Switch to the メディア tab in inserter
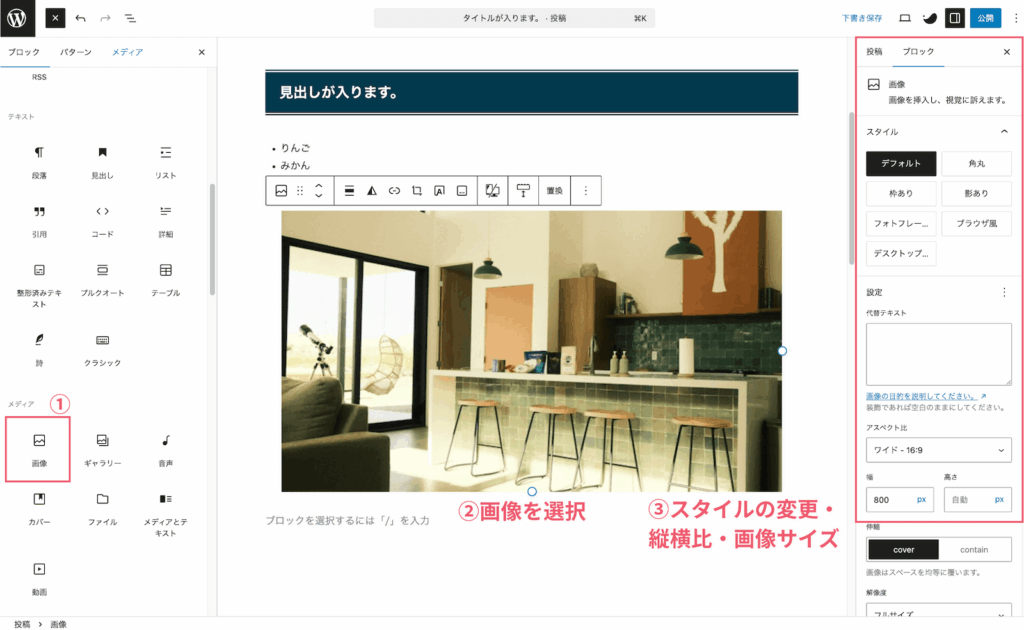The width and height of the screenshot is (1024, 630). (x=127, y=52)
